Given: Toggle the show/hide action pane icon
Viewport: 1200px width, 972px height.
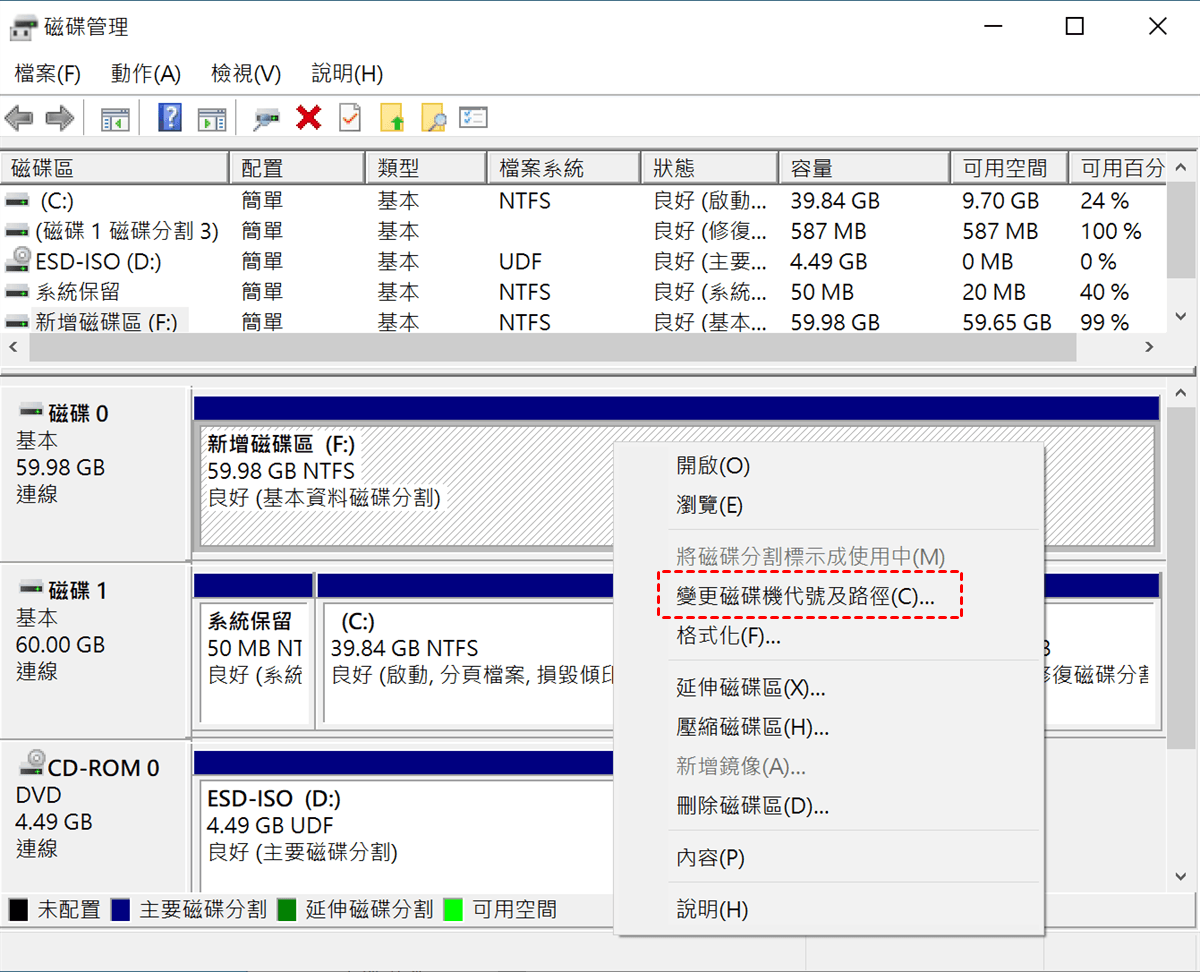Looking at the screenshot, I should pos(211,119).
